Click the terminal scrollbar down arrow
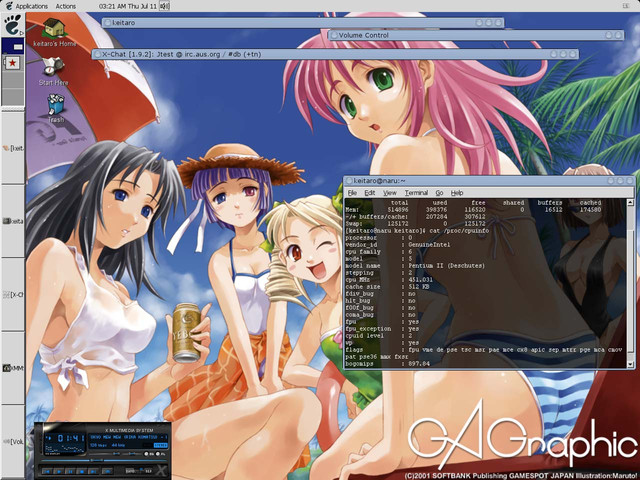Viewport: 640px width, 480px height. click(x=630, y=364)
